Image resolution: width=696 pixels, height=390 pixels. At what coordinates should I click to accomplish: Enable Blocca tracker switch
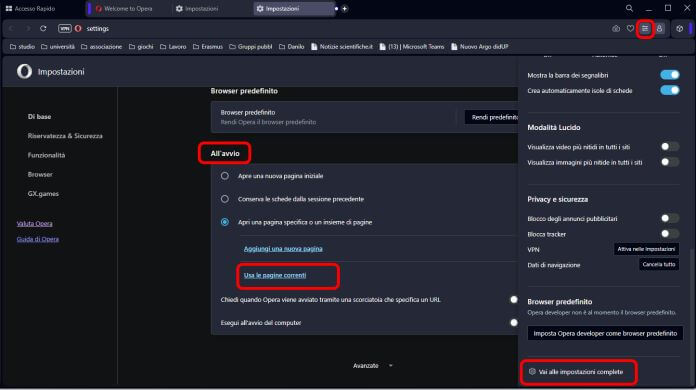(x=669, y=233)
